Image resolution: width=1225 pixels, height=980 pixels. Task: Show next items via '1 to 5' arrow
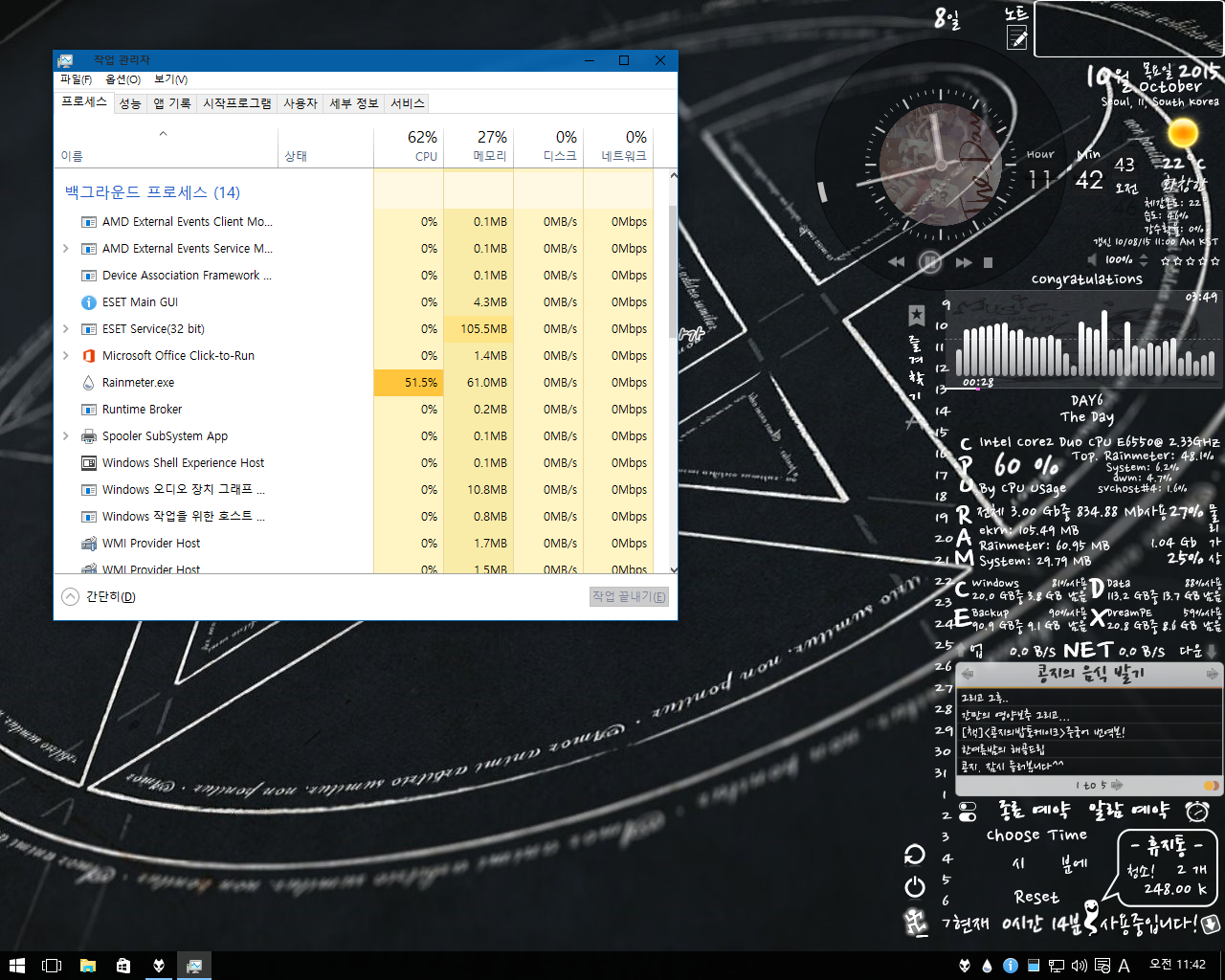pyautogui.click(x=1117, y=785)
